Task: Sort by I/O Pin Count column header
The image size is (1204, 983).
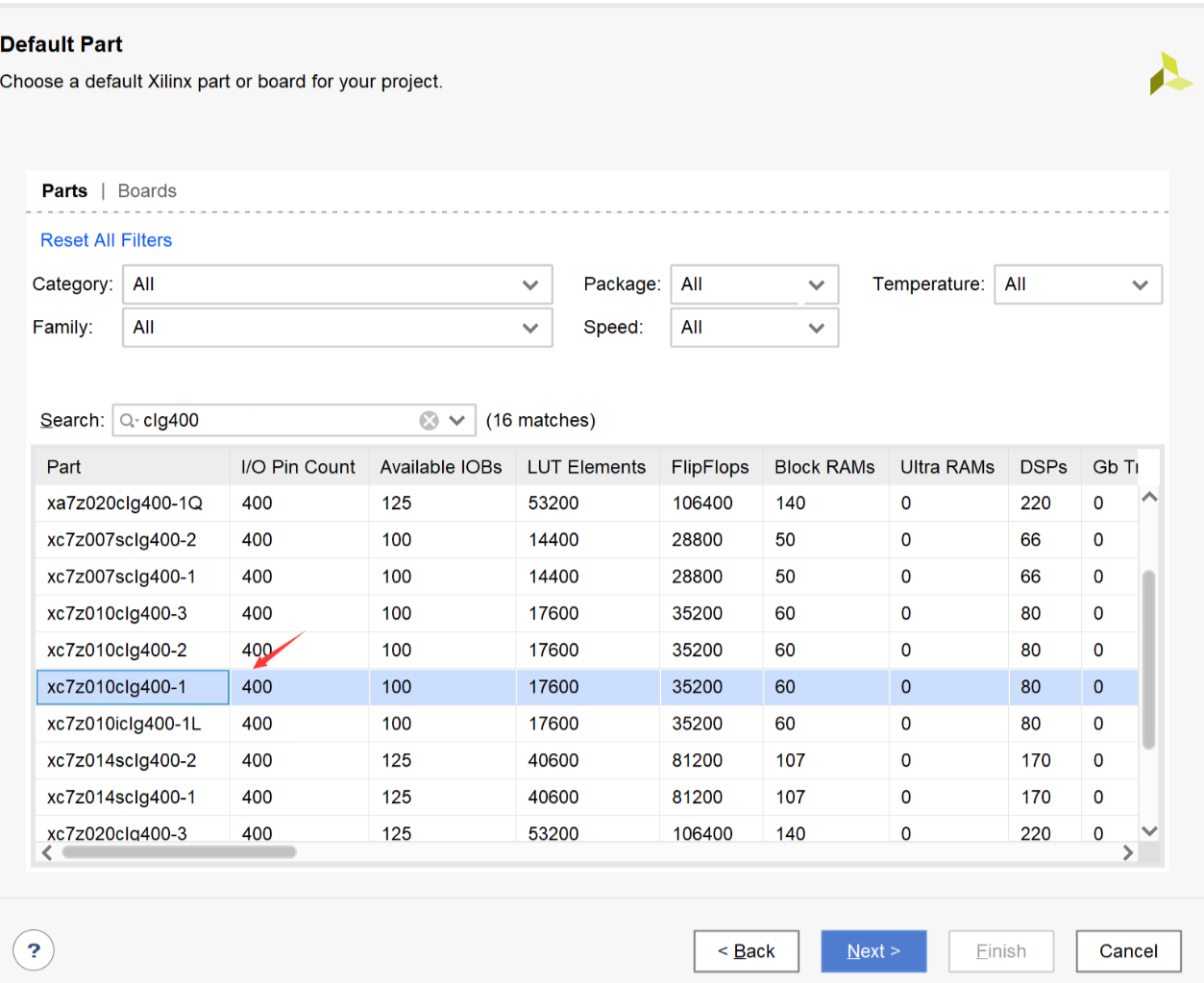Action: coord(299,467)
